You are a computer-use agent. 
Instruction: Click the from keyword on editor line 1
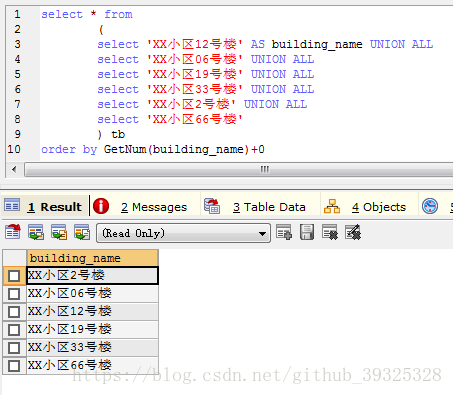click(118, 14)
